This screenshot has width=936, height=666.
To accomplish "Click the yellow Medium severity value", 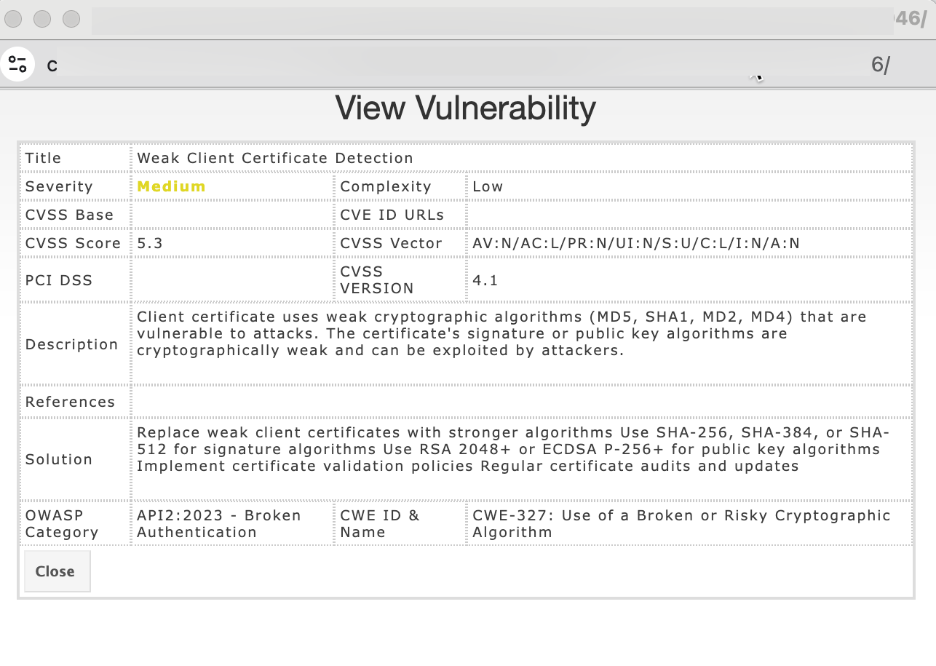I will coord(171,186).
